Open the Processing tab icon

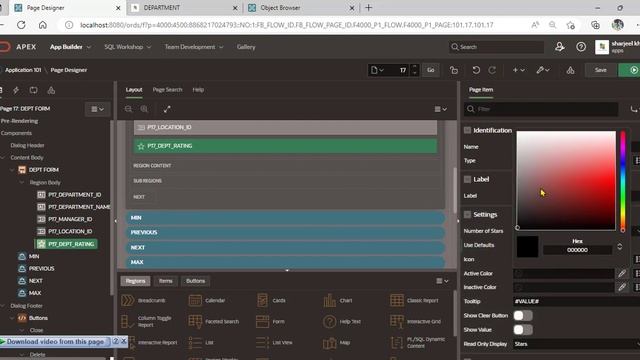click(x=33, y=90)
